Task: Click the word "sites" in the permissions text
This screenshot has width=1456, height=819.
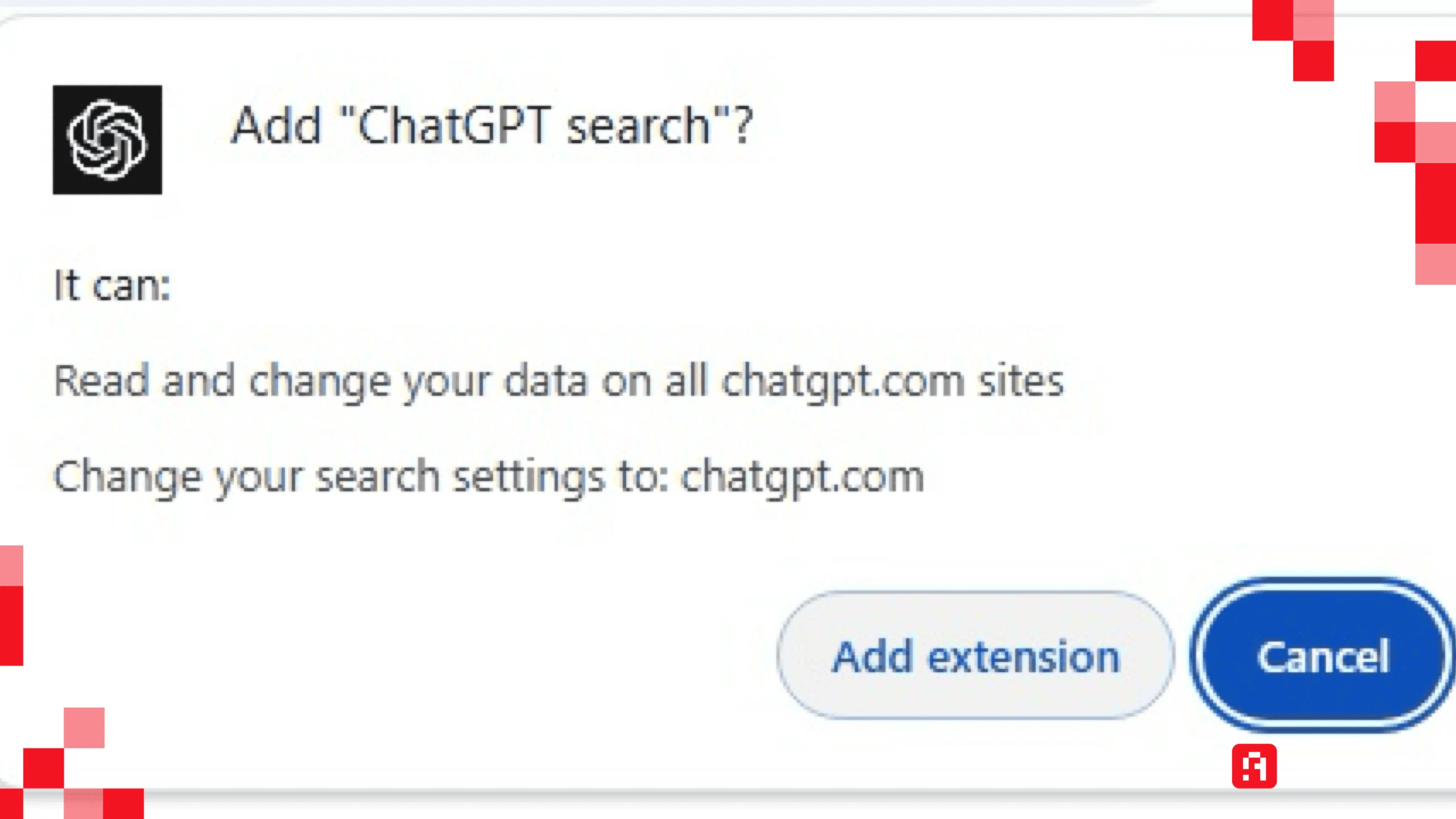Action: (1021, 380)
